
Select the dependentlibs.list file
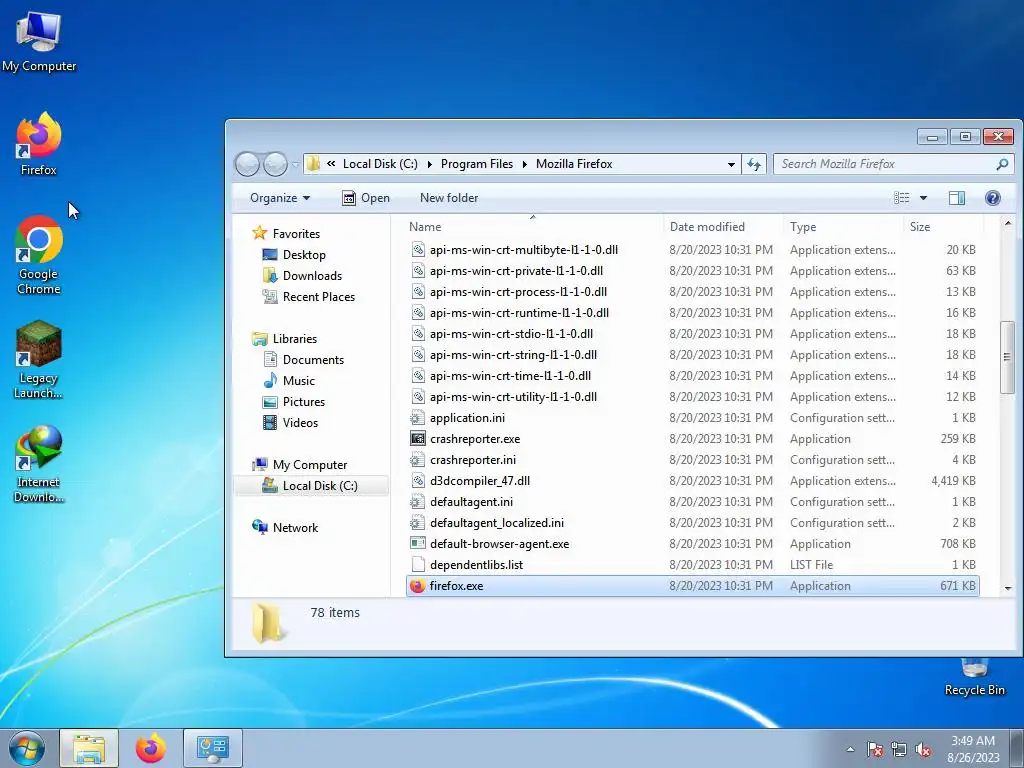(x=692, y=565)
